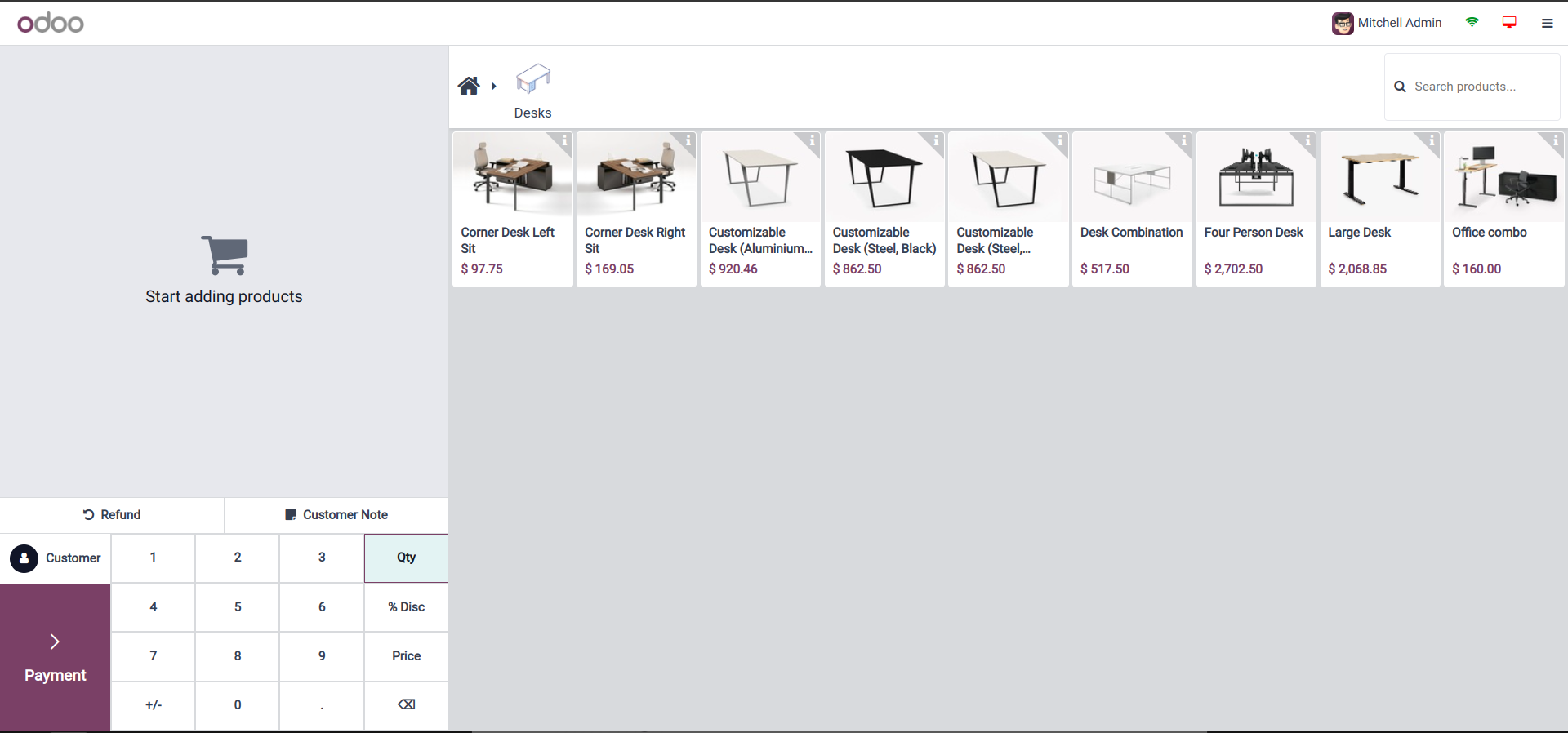The width and height of the screenshot is (1568, 733).
Task: Go to the home category icon
Action: (469, 86)
